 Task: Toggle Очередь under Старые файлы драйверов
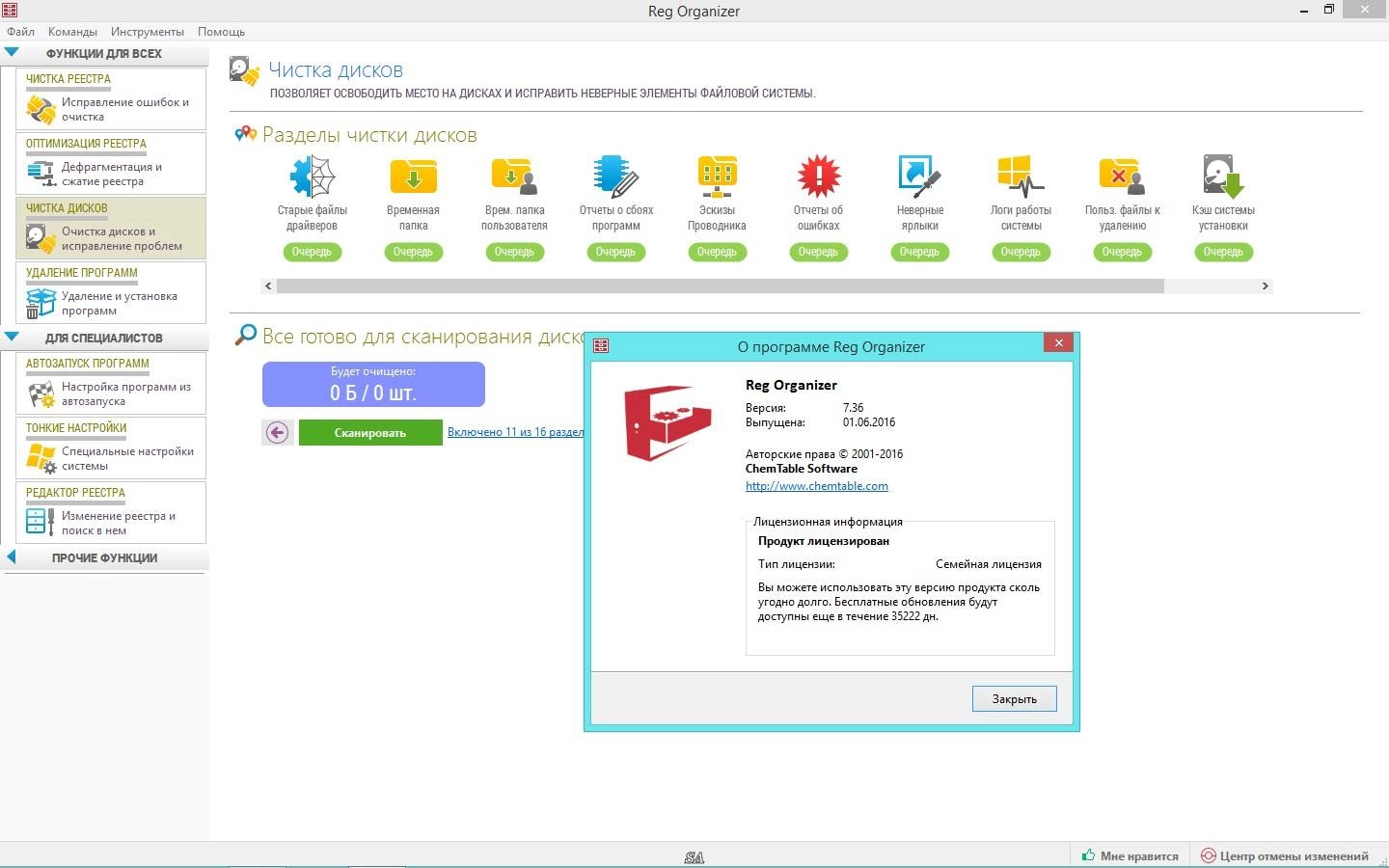(312, 252)
